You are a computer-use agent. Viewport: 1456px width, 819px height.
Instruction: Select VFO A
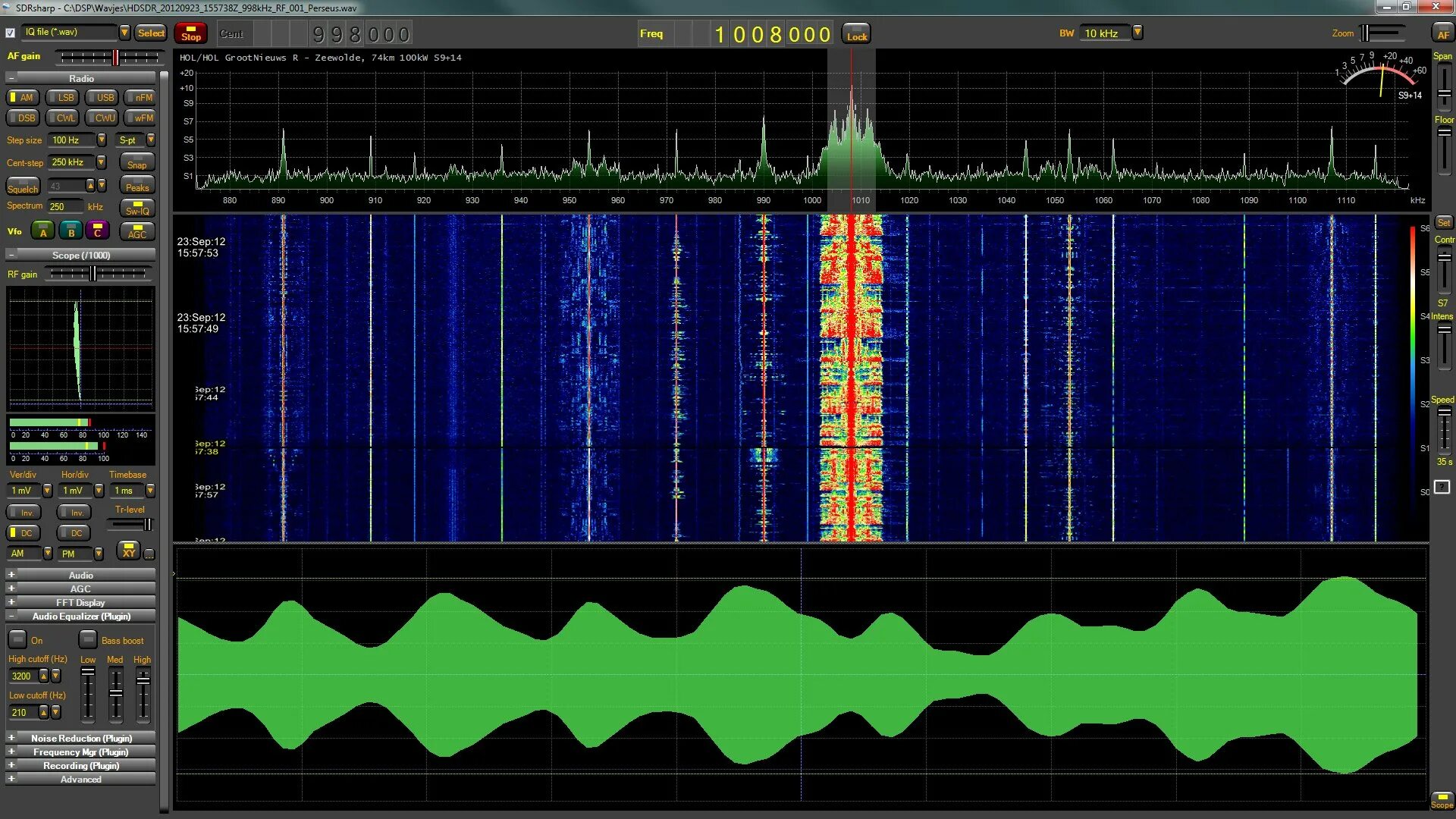pos(43,231)
